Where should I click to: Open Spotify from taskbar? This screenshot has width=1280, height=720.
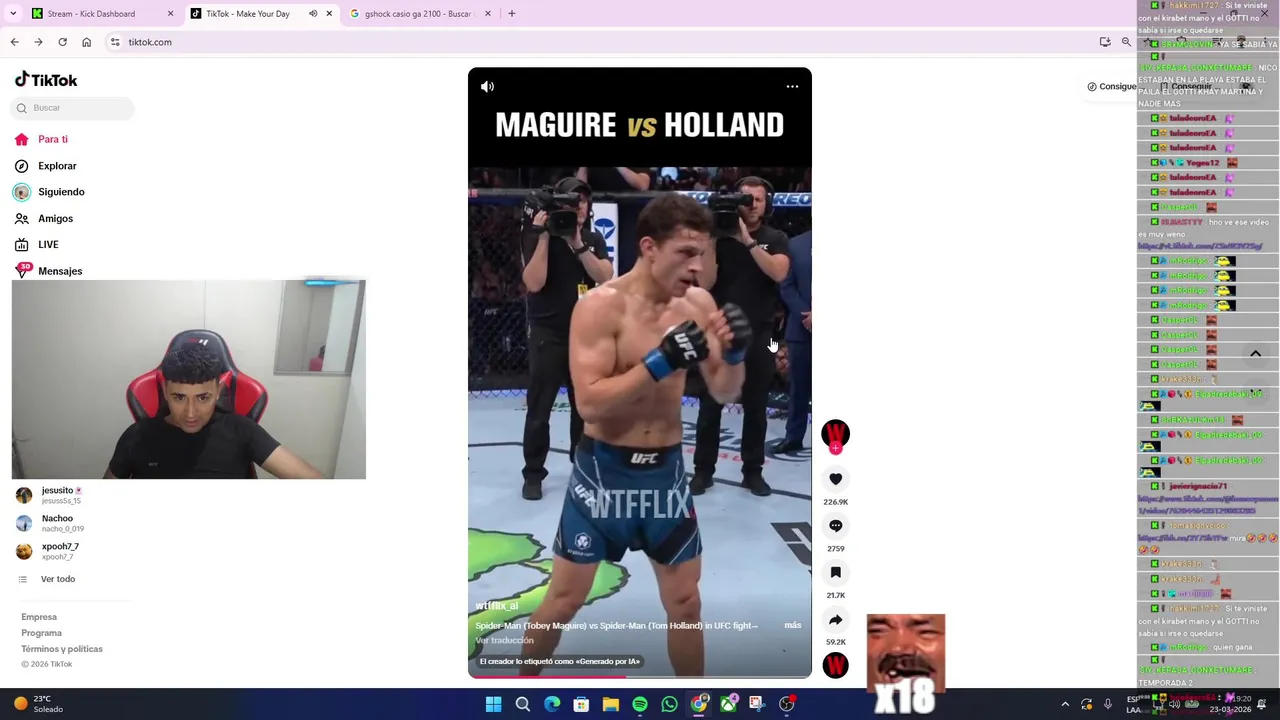point(640,705)
